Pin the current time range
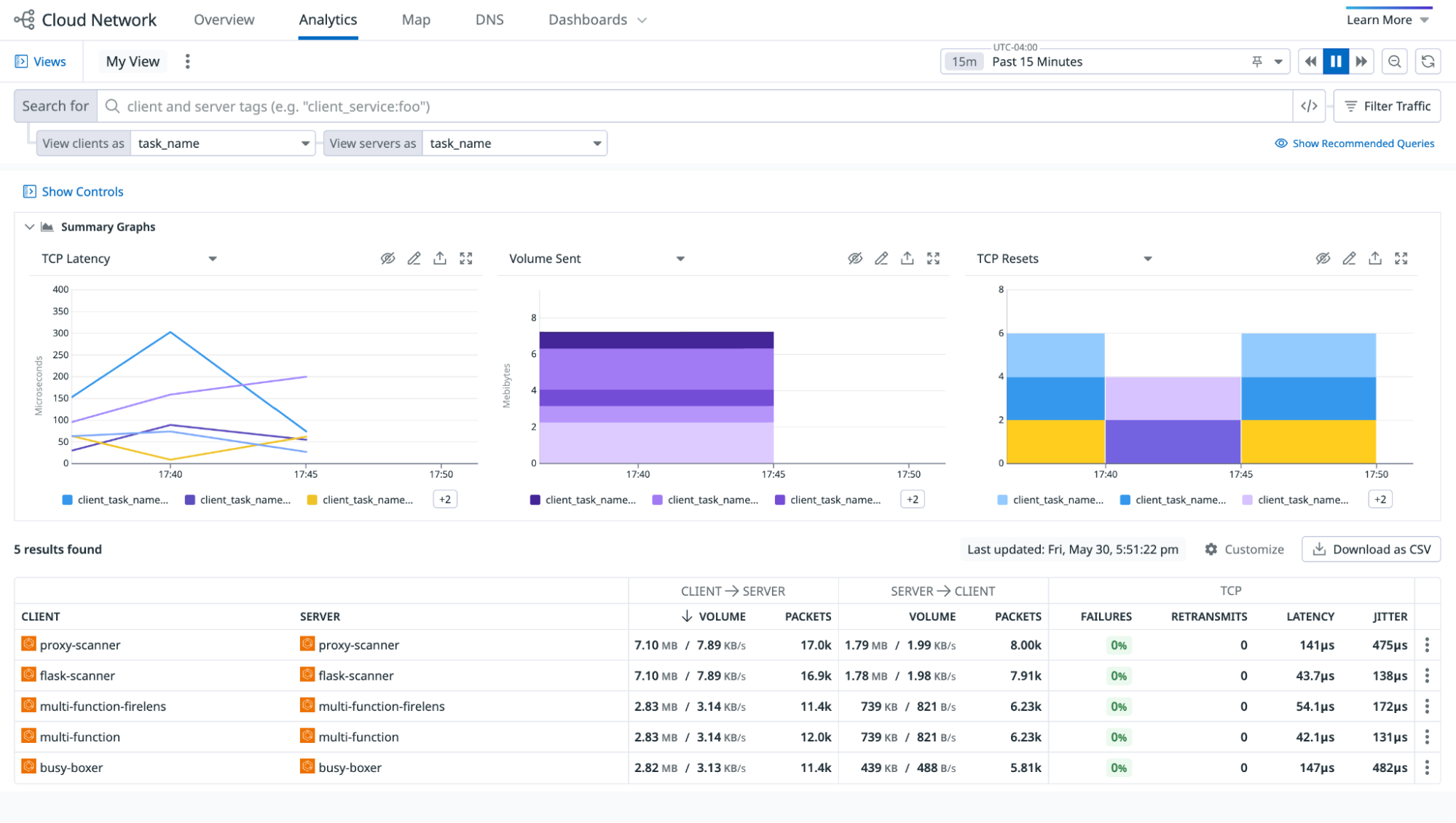Viewport: 1456px width, 823px height. (x=1256, y=61)
